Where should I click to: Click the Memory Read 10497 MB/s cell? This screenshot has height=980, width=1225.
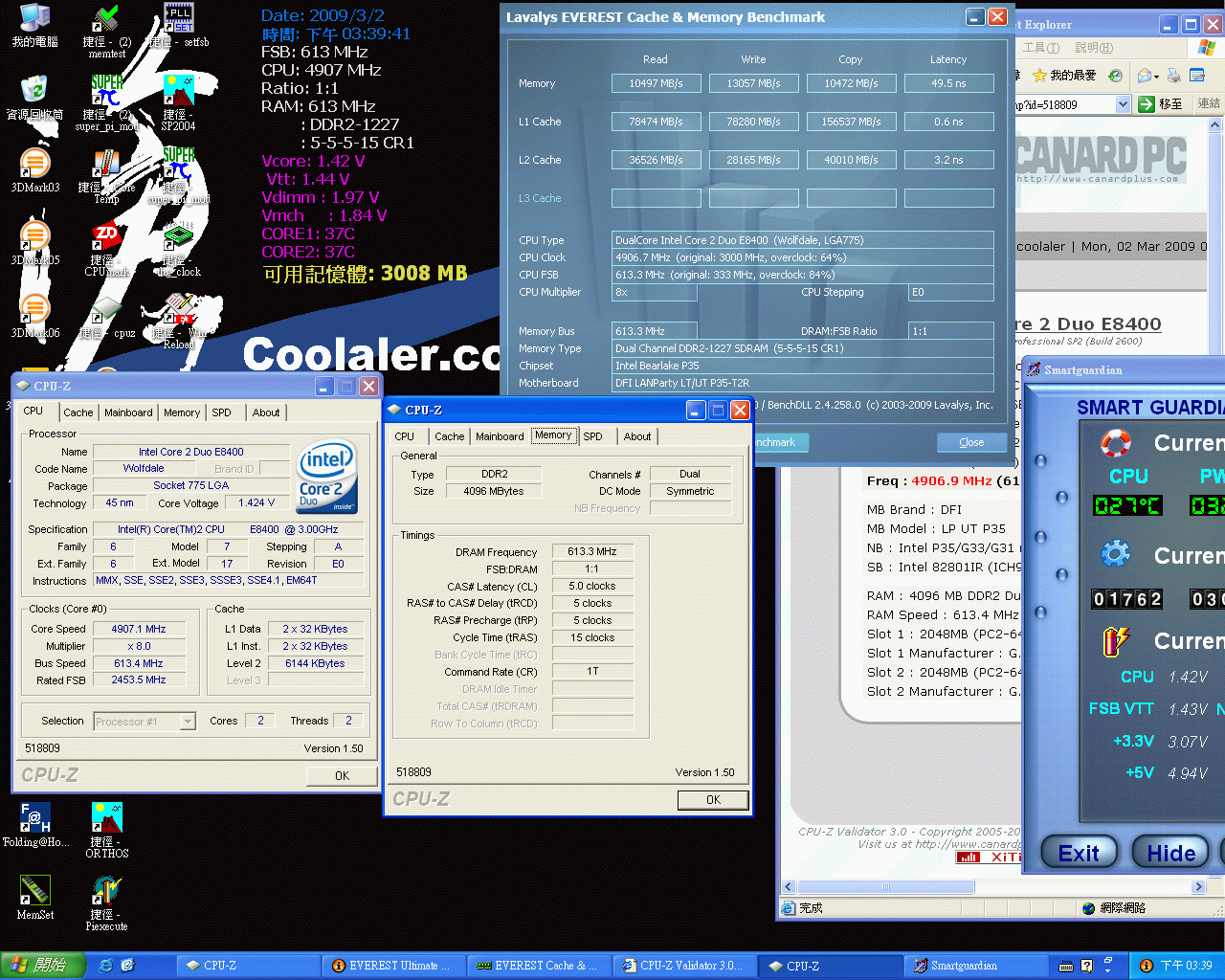656,83
